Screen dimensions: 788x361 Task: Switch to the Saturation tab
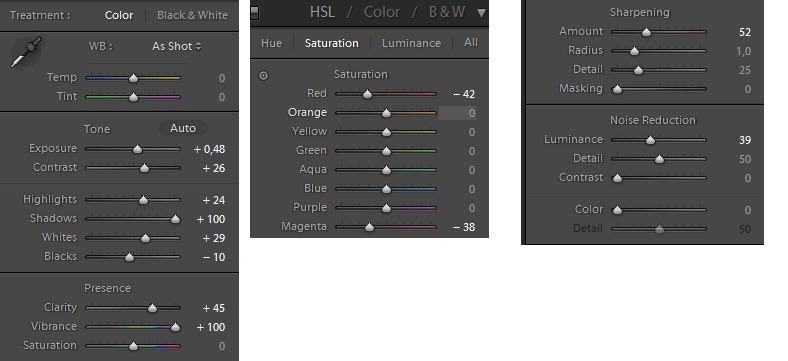(332, 43)
